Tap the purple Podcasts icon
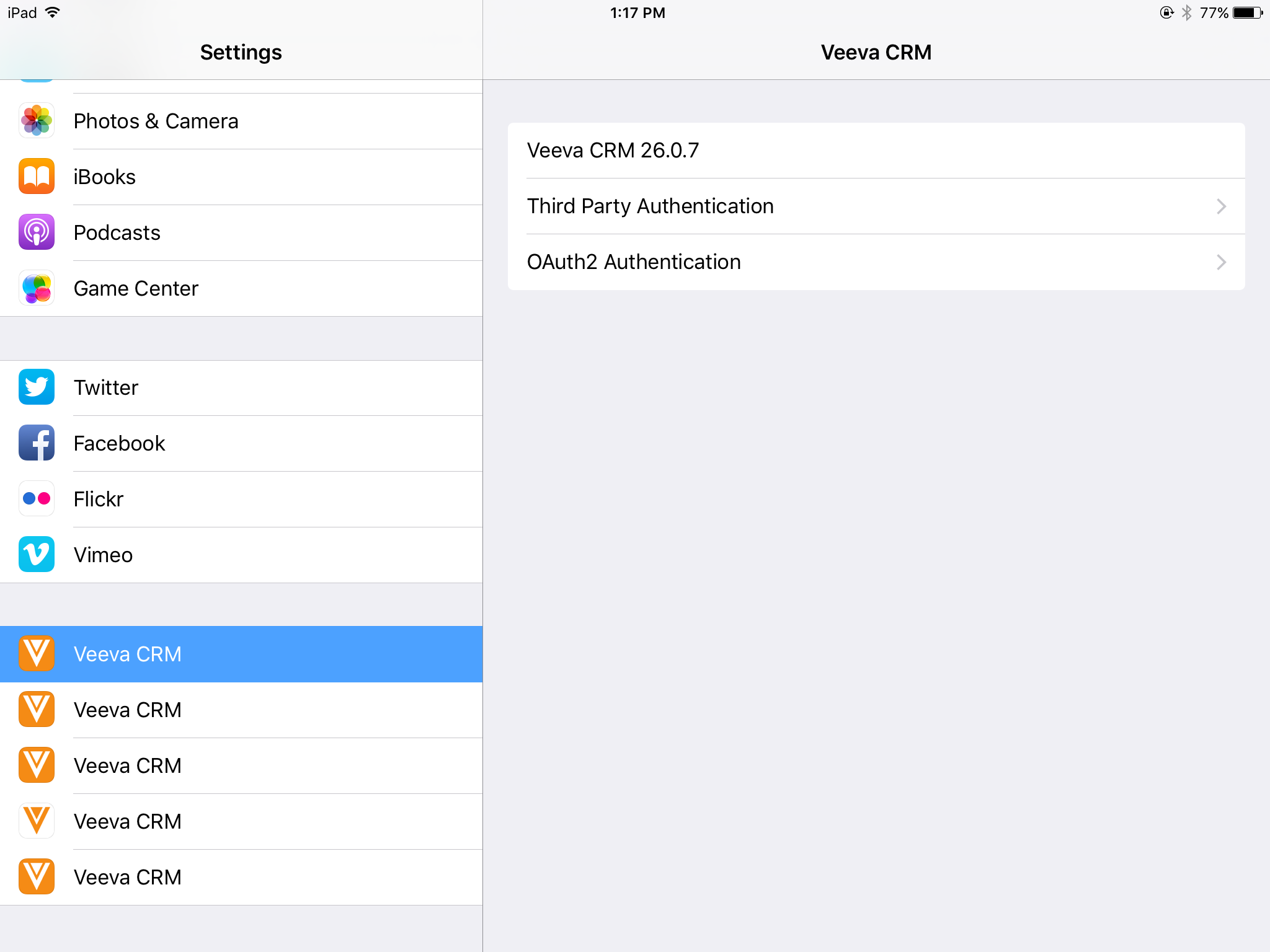Image resolution: width=1270 pixels, height=952 pixels. coord(37,232)
